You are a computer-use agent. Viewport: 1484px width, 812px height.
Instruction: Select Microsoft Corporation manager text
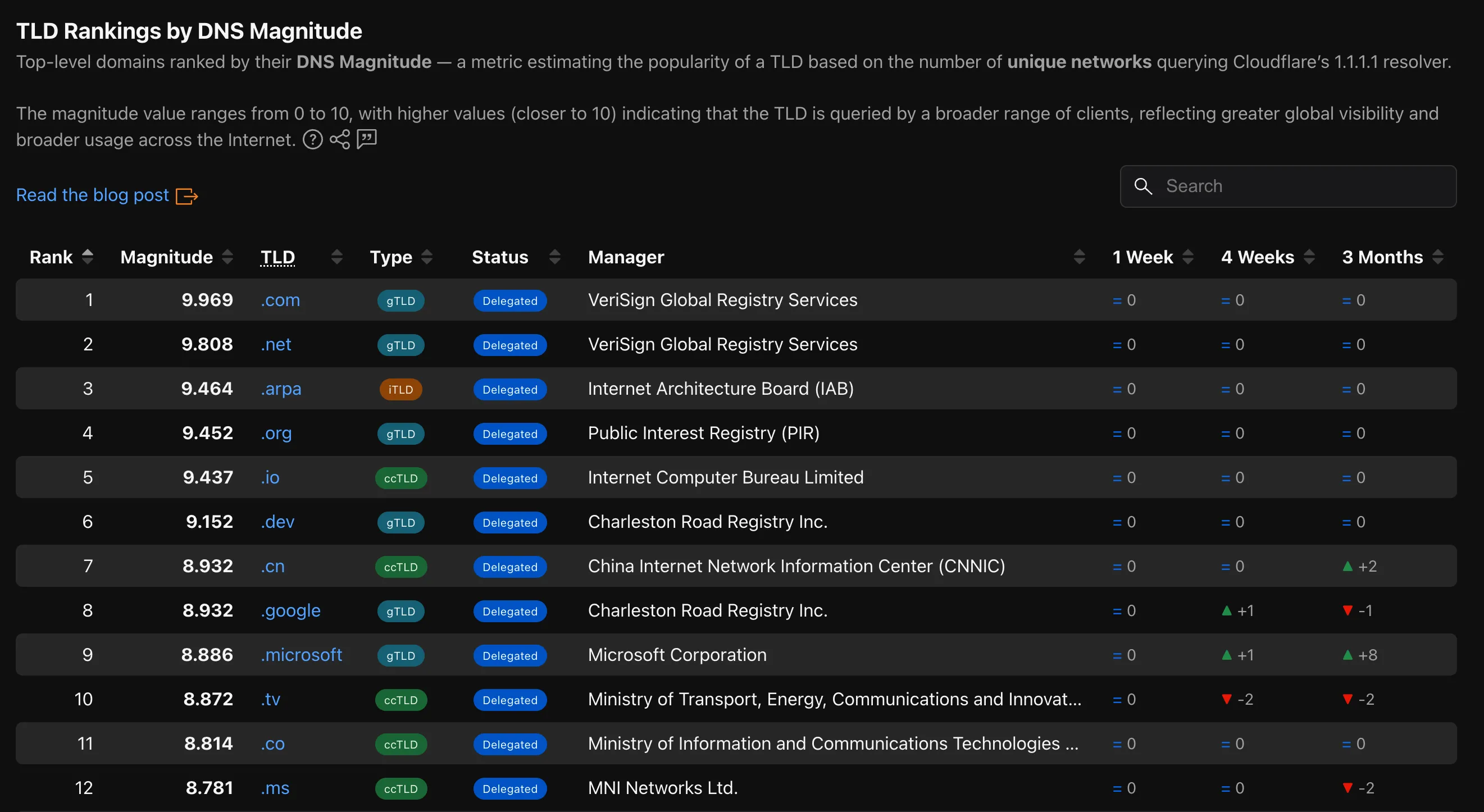pyautogui.click(x=677, y=655)
